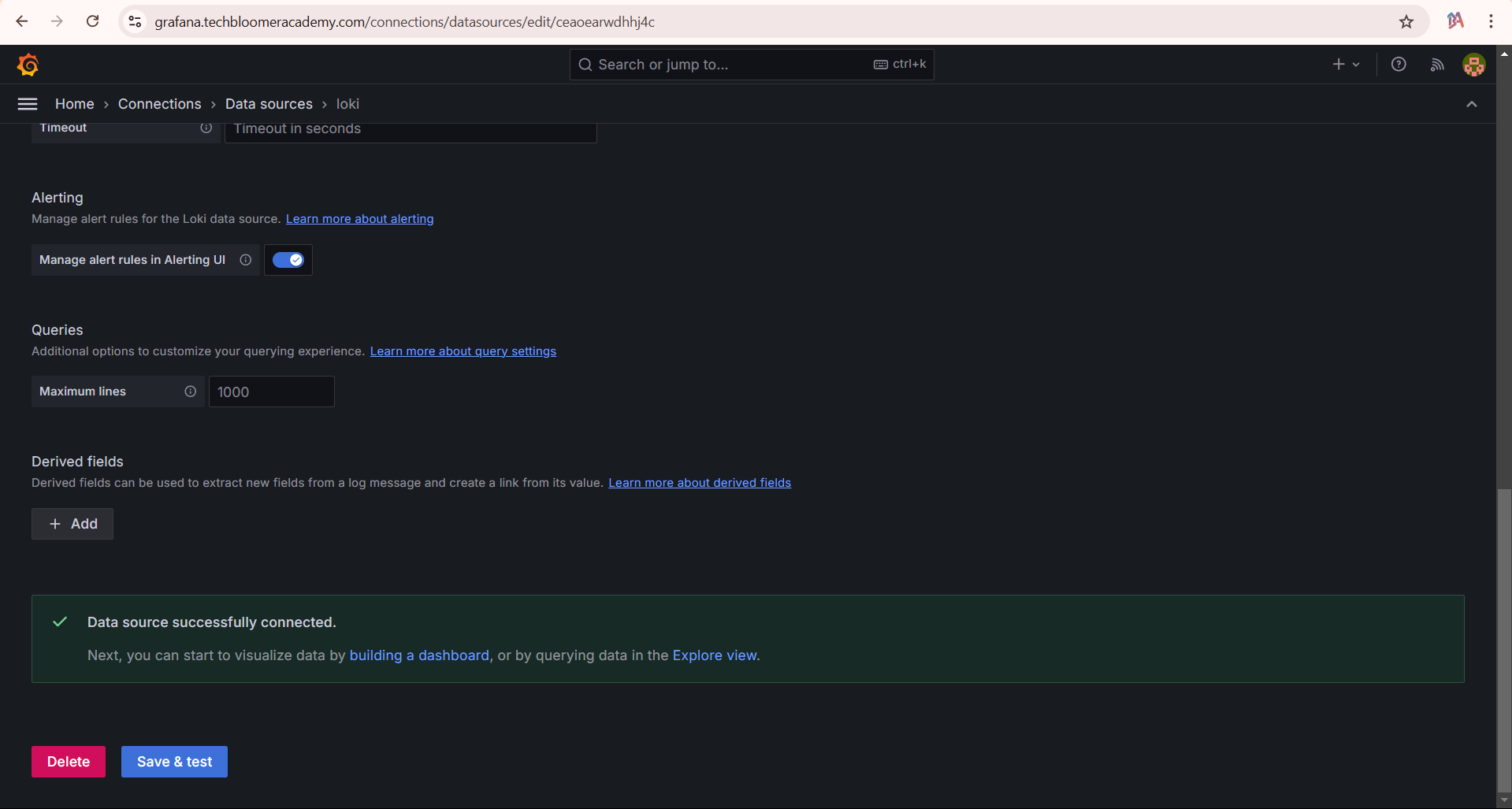The image size is (1512, 809).
Task: Navigate to Data sources breadcrumb
Action: click(x=269, y=104)
